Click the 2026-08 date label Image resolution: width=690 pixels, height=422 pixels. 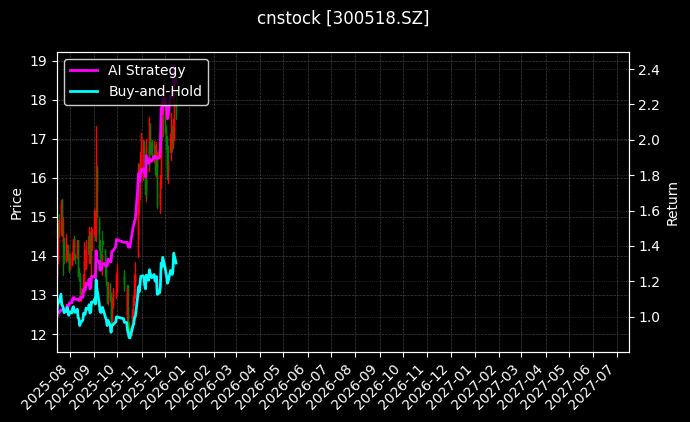point(330,387)
